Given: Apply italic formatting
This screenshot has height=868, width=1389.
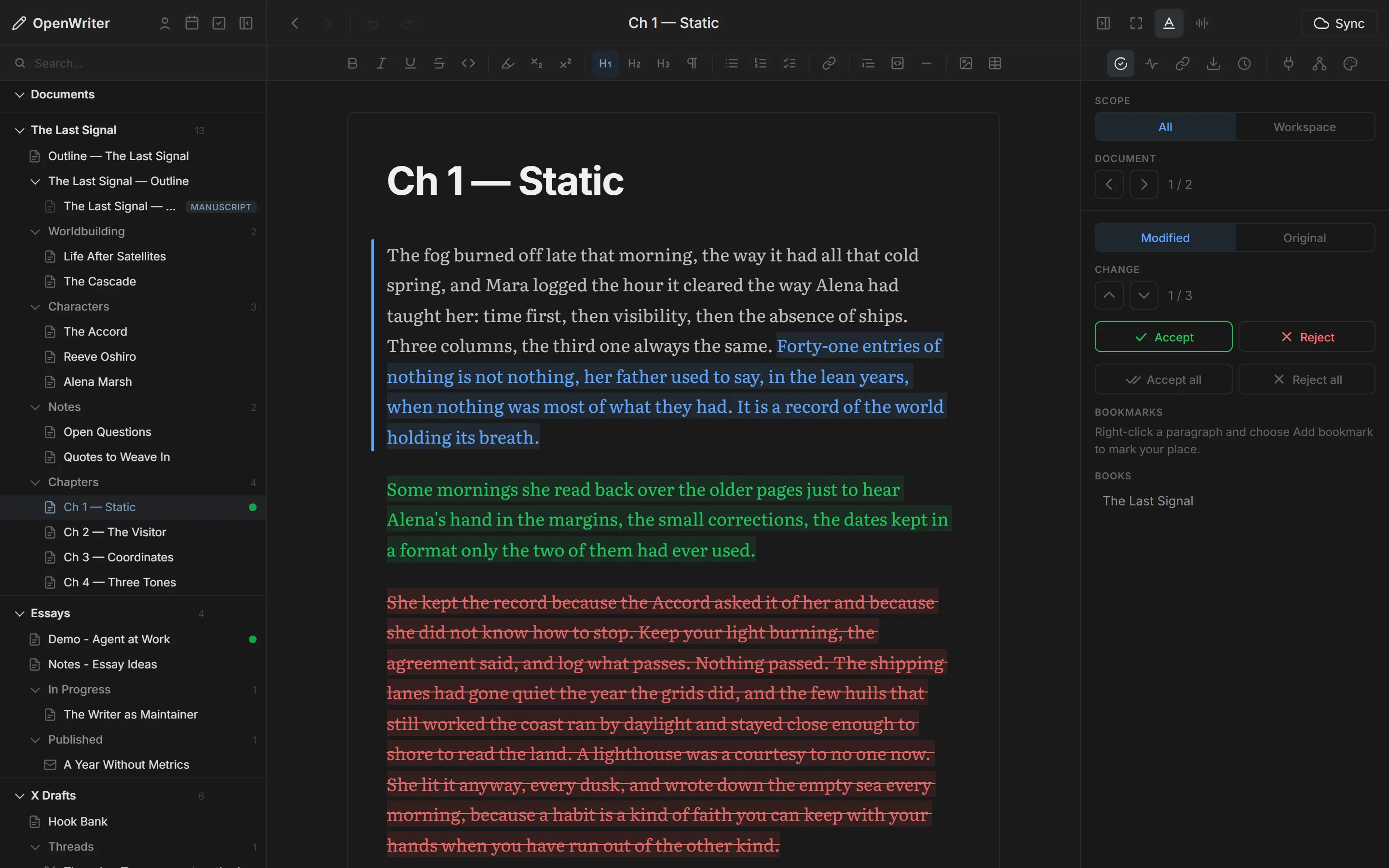Looking at the screenshot, I should (x=381, y=63).
